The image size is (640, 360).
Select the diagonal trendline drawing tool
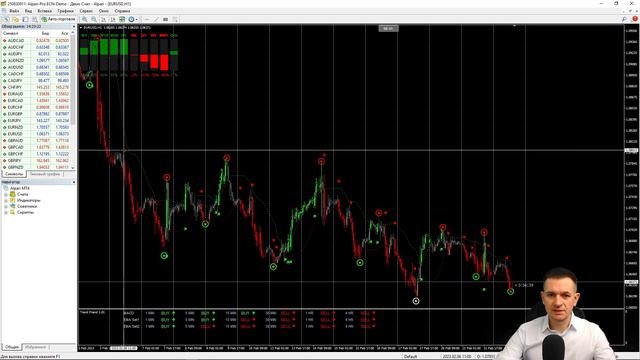pos(156,19)
